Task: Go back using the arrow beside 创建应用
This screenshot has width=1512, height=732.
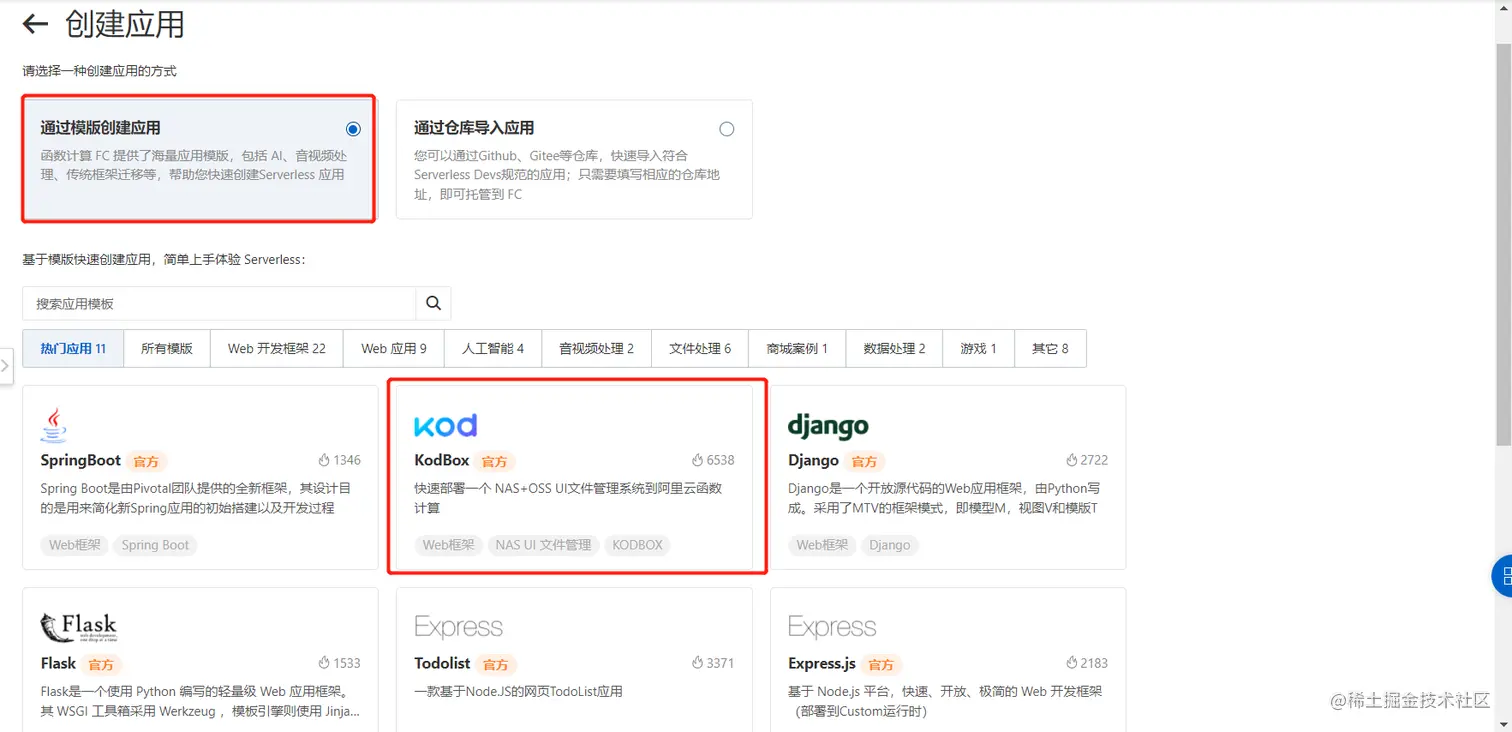Action: pos(35,24)
